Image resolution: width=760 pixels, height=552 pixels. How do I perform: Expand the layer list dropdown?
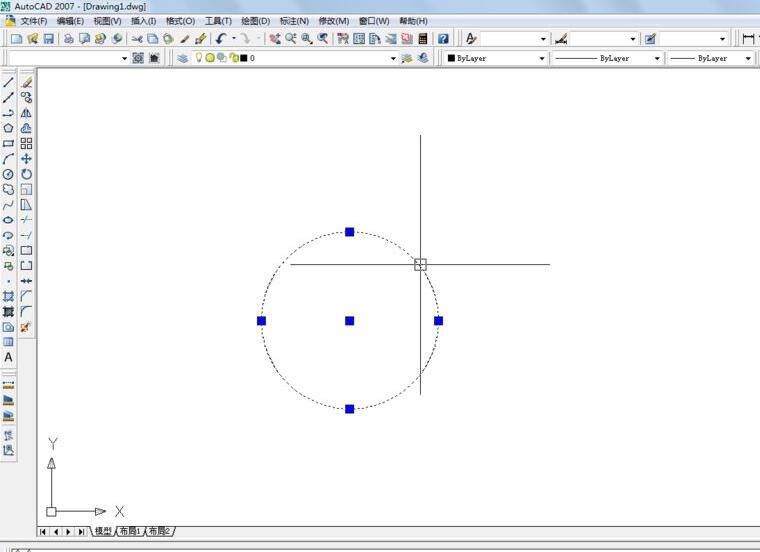pos(393,59)
